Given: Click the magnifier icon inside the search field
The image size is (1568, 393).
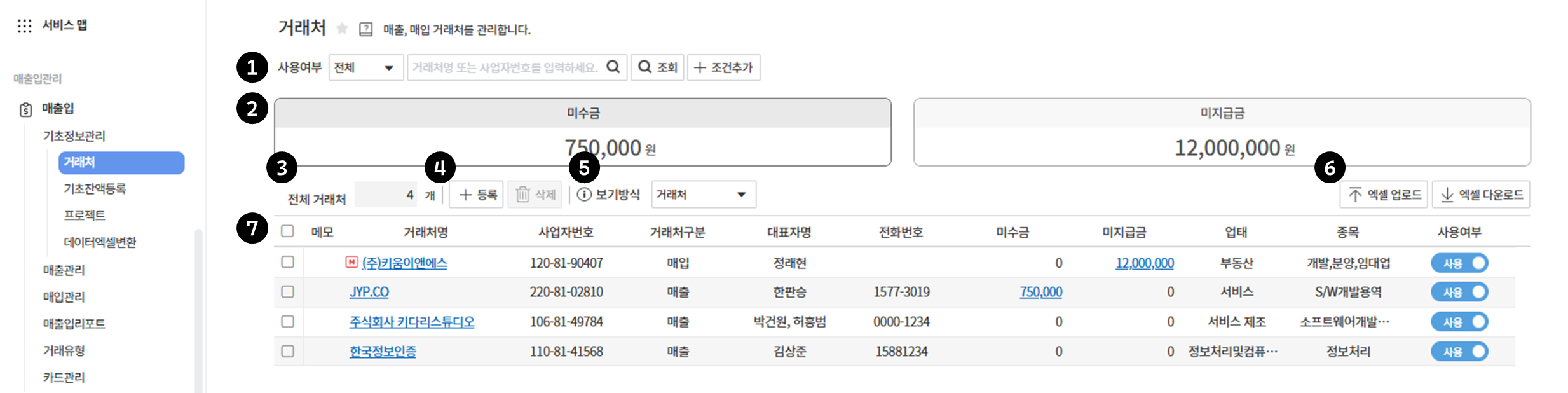Looking at the screenshot, I should click(613, 67).
